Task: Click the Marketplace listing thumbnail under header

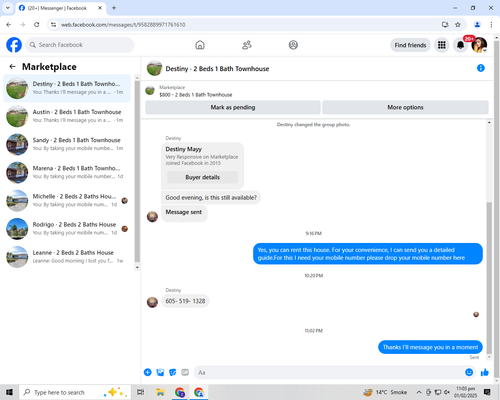Action: coord(150,91)
